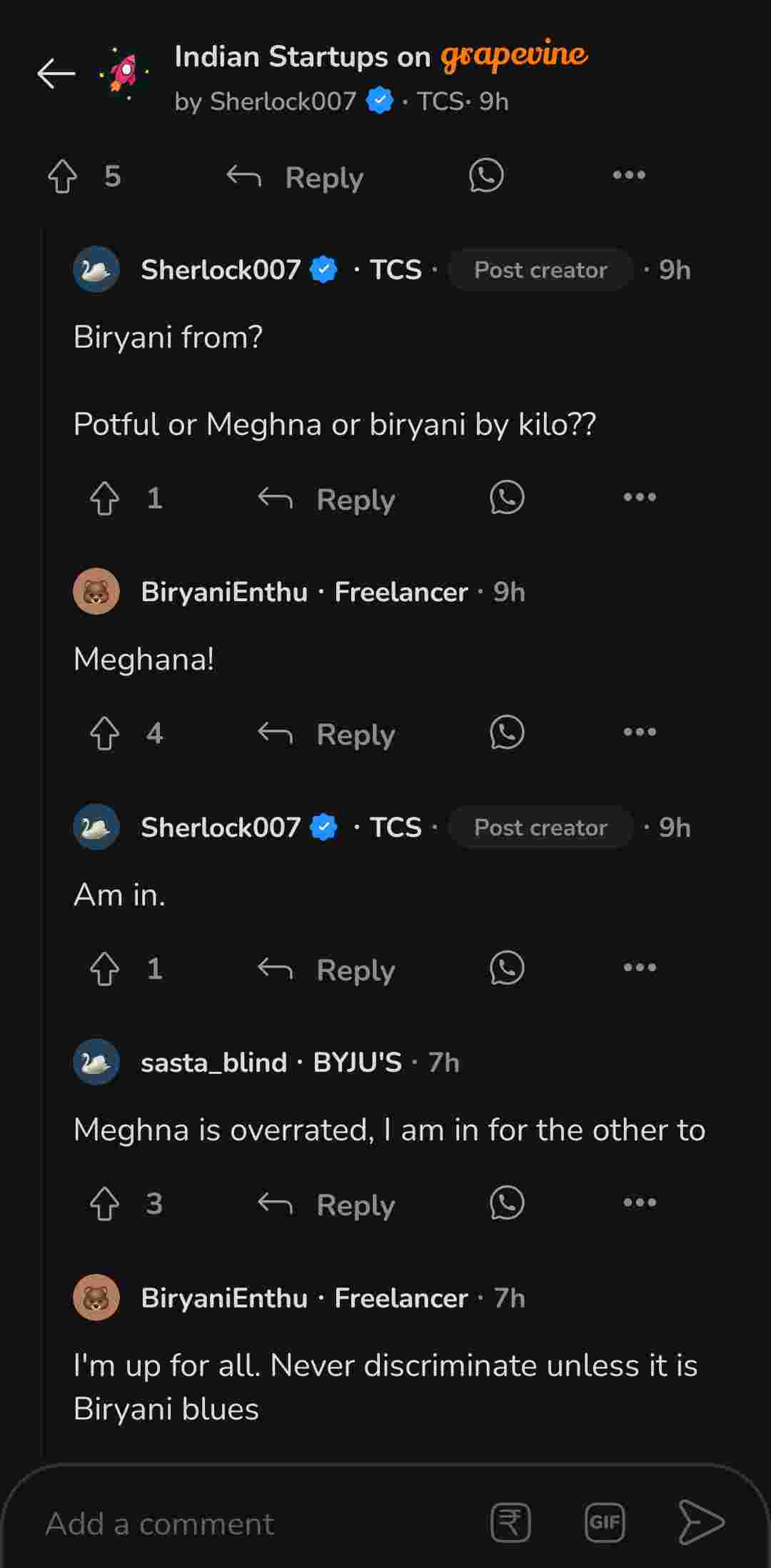
Task: Open the GIF picker
Action: (605, 1523)
